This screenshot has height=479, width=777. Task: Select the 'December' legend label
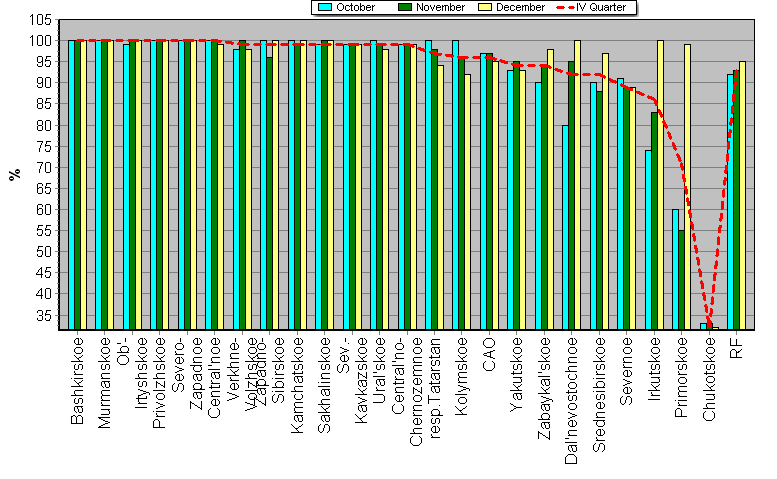coord(520,7)
